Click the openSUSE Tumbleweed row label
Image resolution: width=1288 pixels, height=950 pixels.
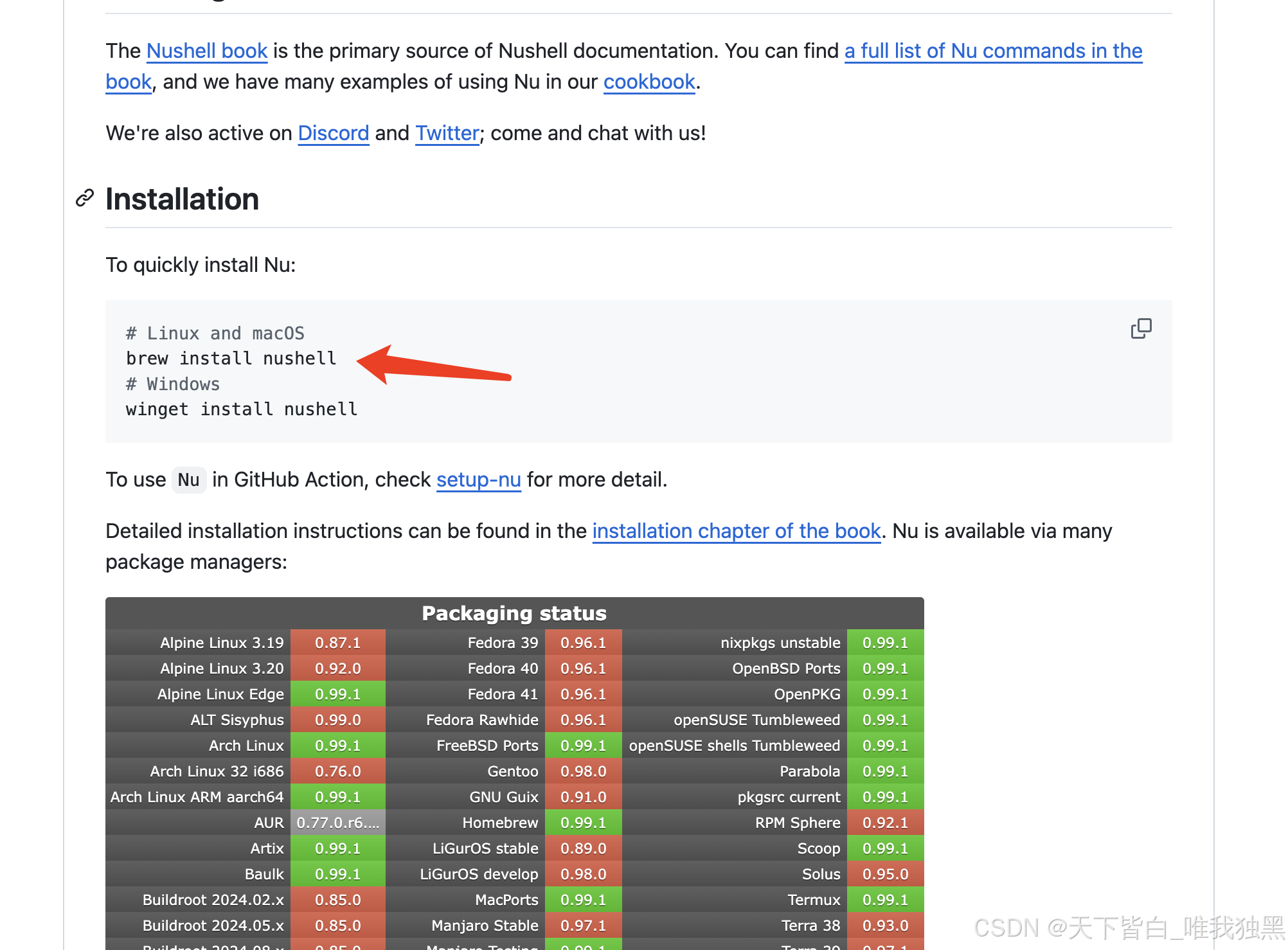(756, 720)
